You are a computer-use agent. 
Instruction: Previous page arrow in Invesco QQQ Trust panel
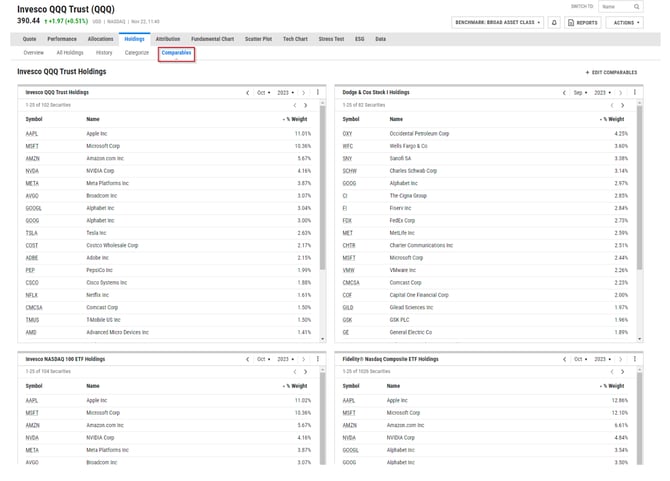294,105
